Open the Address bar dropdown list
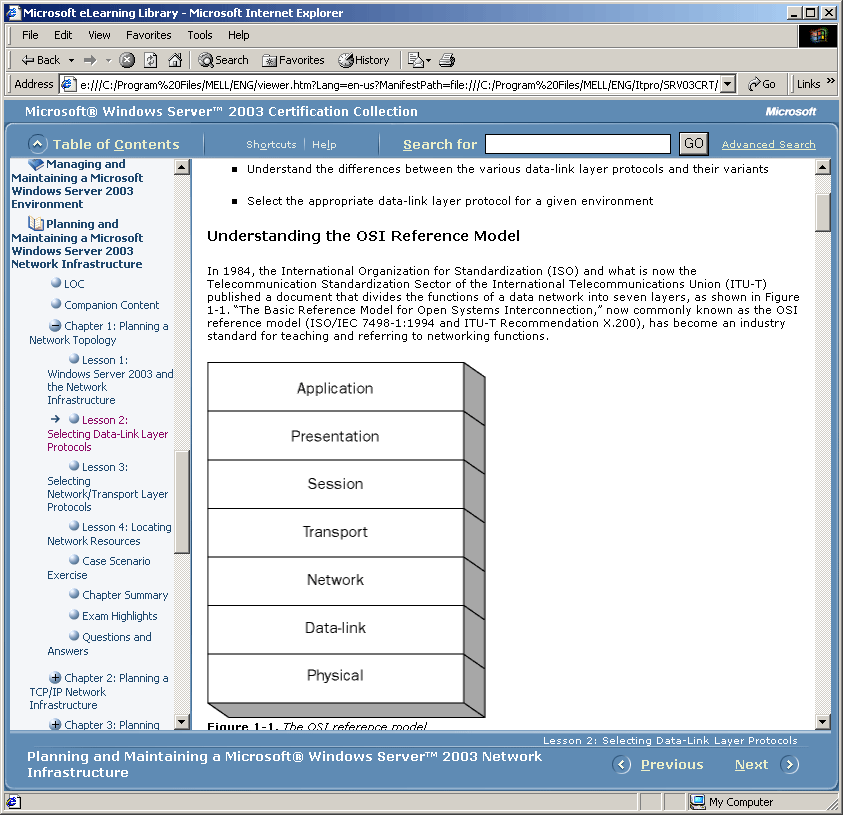843x815 pixels. click(728, 84)
